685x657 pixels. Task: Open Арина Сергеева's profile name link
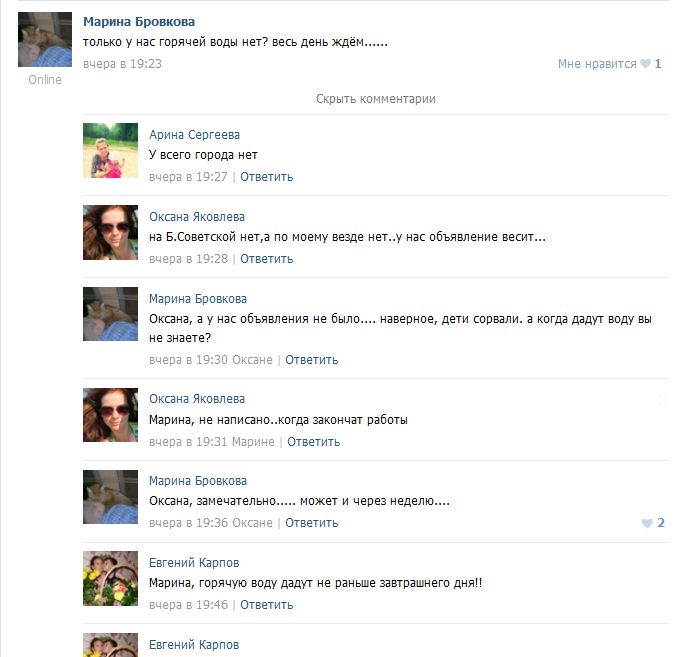[x=194, y=135]
